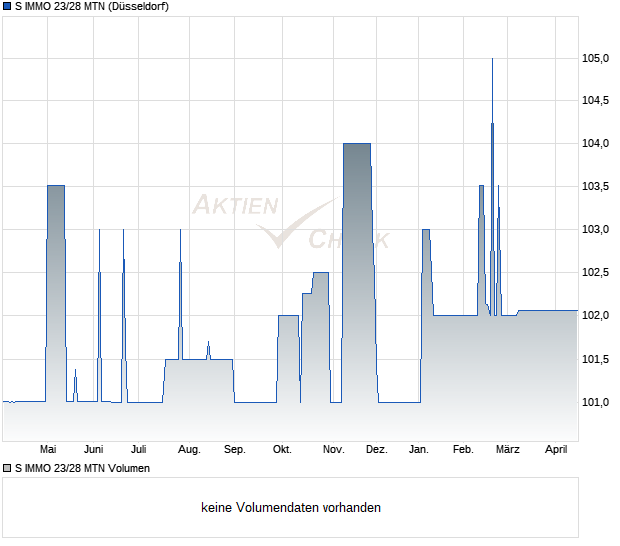Click the 102,0 price axis label
The image size is (620, 546).
point(595,316)
